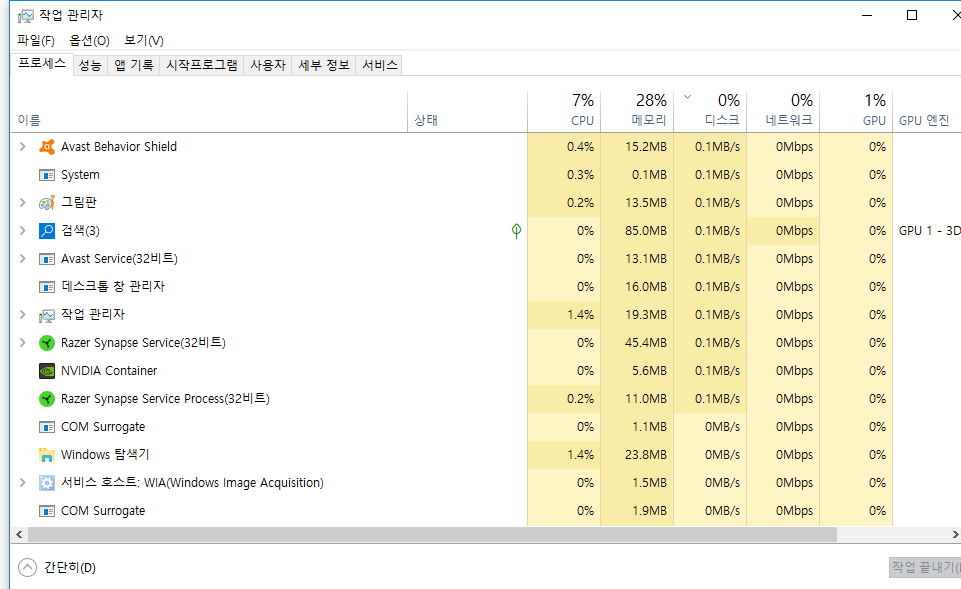Click the 간단히 collapse circle arrow icon
This screenshot has width=961, height=589.
pyautogui.click(x=27, y=568)
